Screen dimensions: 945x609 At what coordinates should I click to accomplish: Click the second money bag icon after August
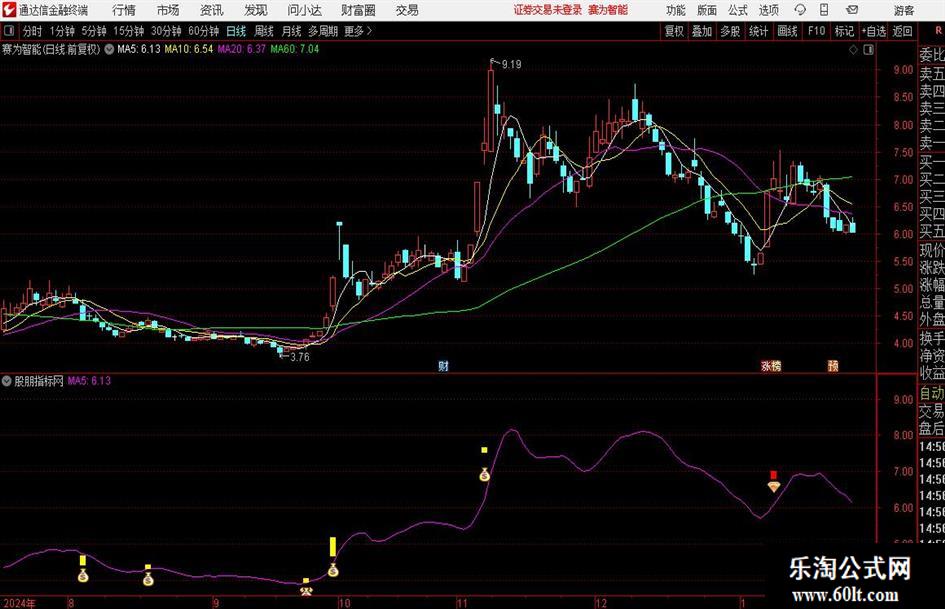[148, 579]
